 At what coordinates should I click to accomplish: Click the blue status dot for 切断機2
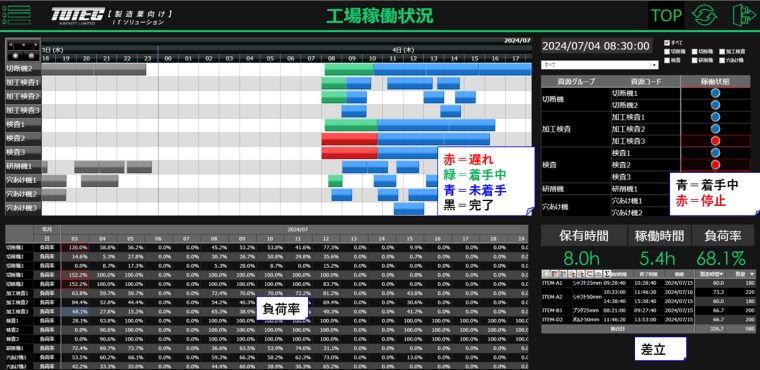point(715,105)
